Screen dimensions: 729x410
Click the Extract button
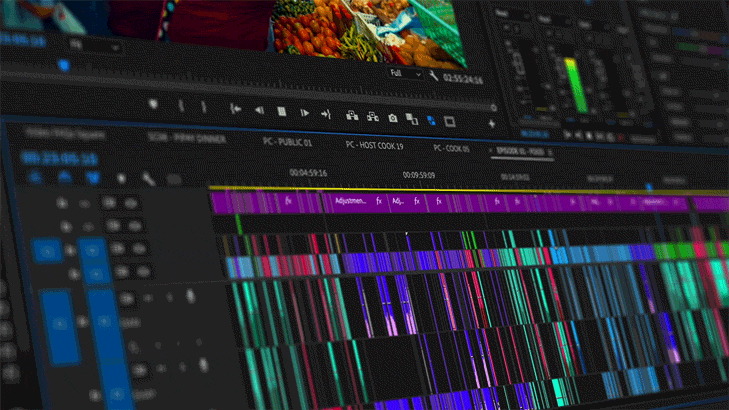point(372,117)
